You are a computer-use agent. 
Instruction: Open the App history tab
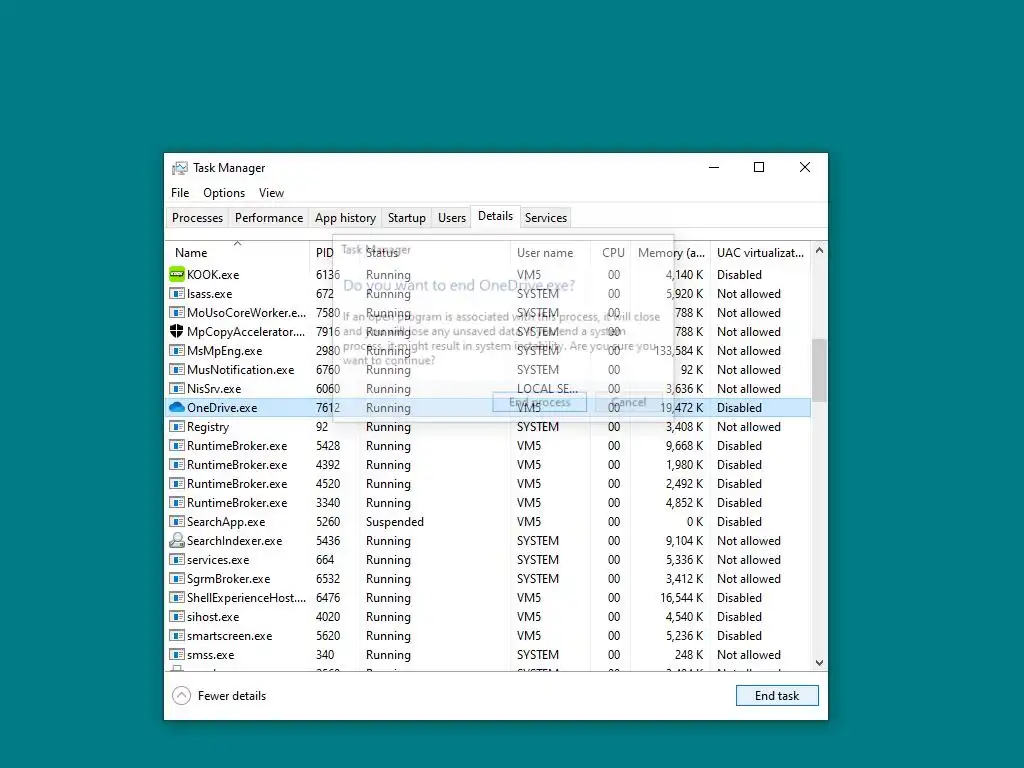pos(345,217)
